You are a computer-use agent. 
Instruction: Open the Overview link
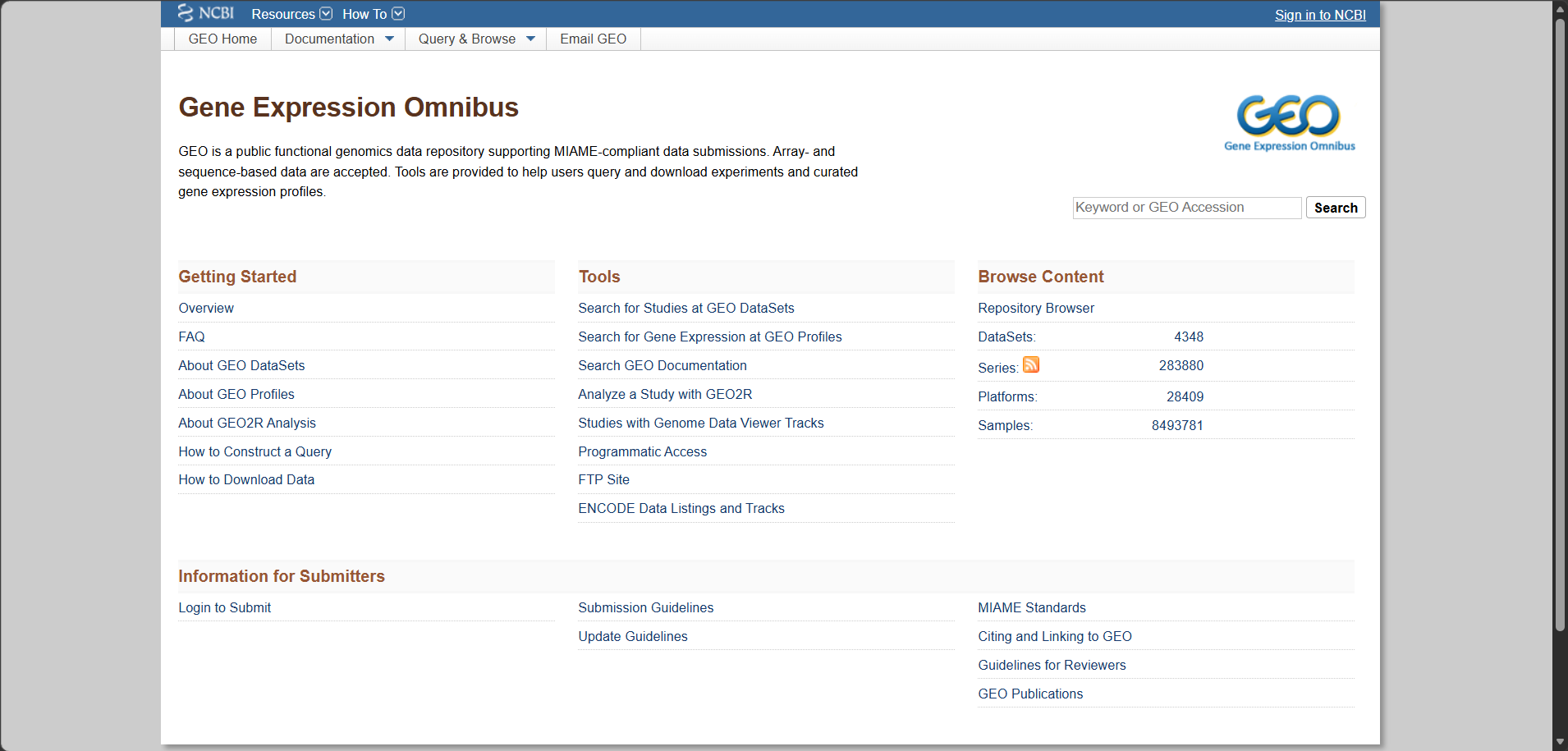coord(206,308)
